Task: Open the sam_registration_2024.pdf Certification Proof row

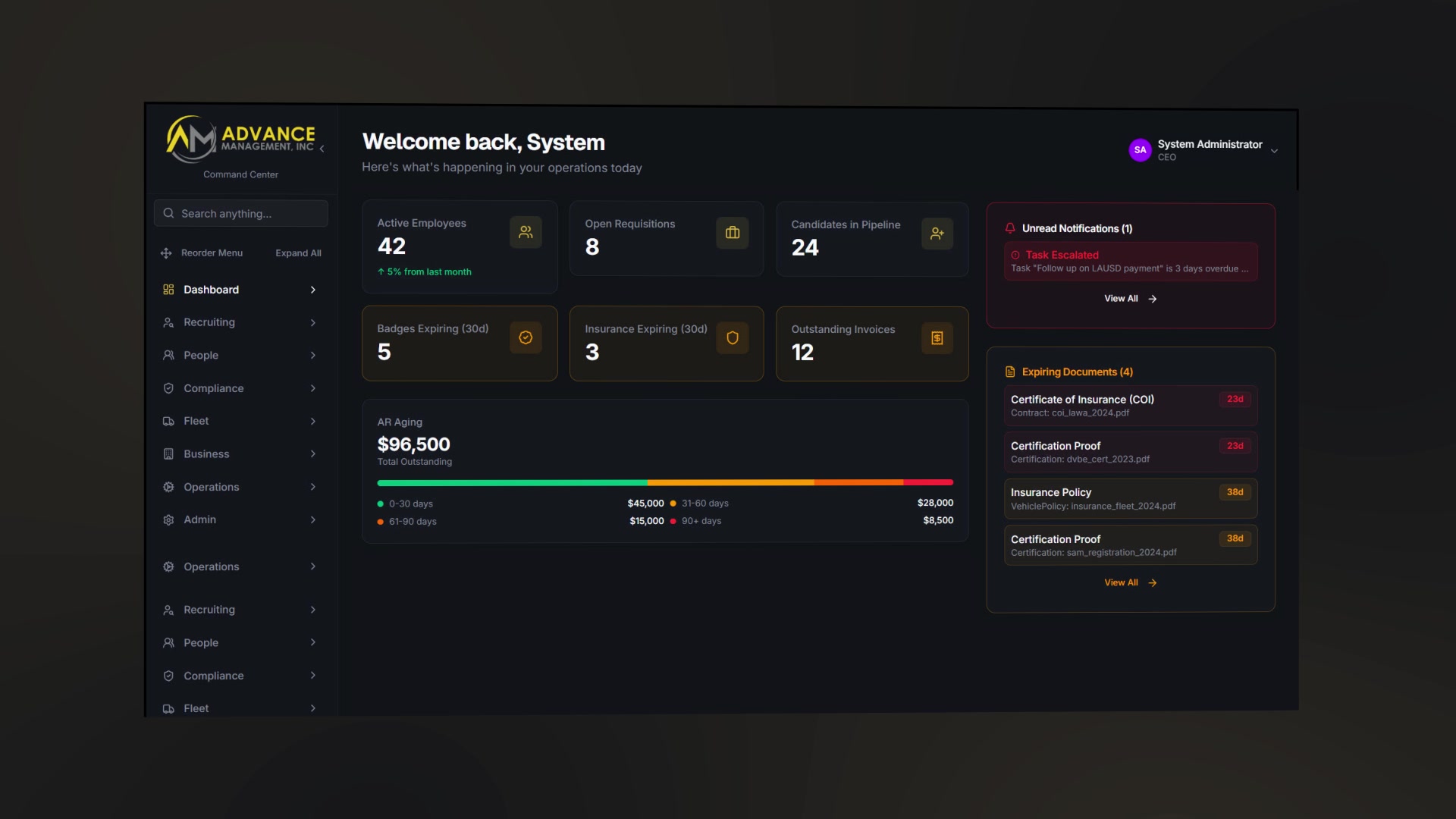Action: (1131, 545)
